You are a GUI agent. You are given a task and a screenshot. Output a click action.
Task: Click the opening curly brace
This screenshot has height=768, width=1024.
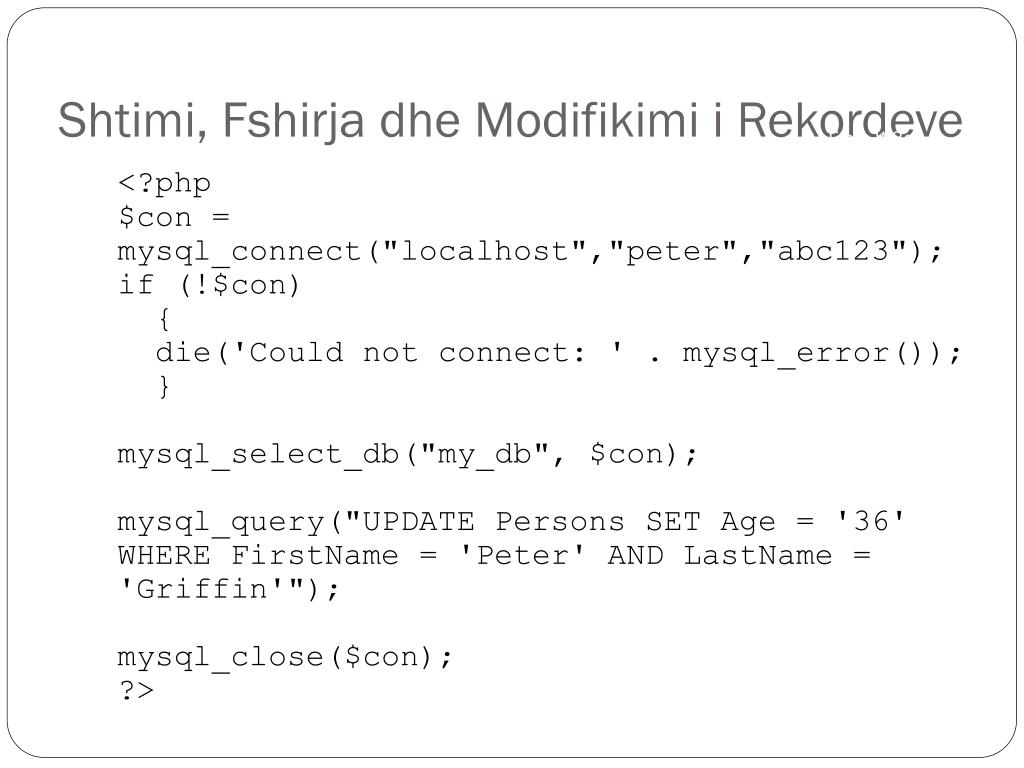tap(164, 319)
